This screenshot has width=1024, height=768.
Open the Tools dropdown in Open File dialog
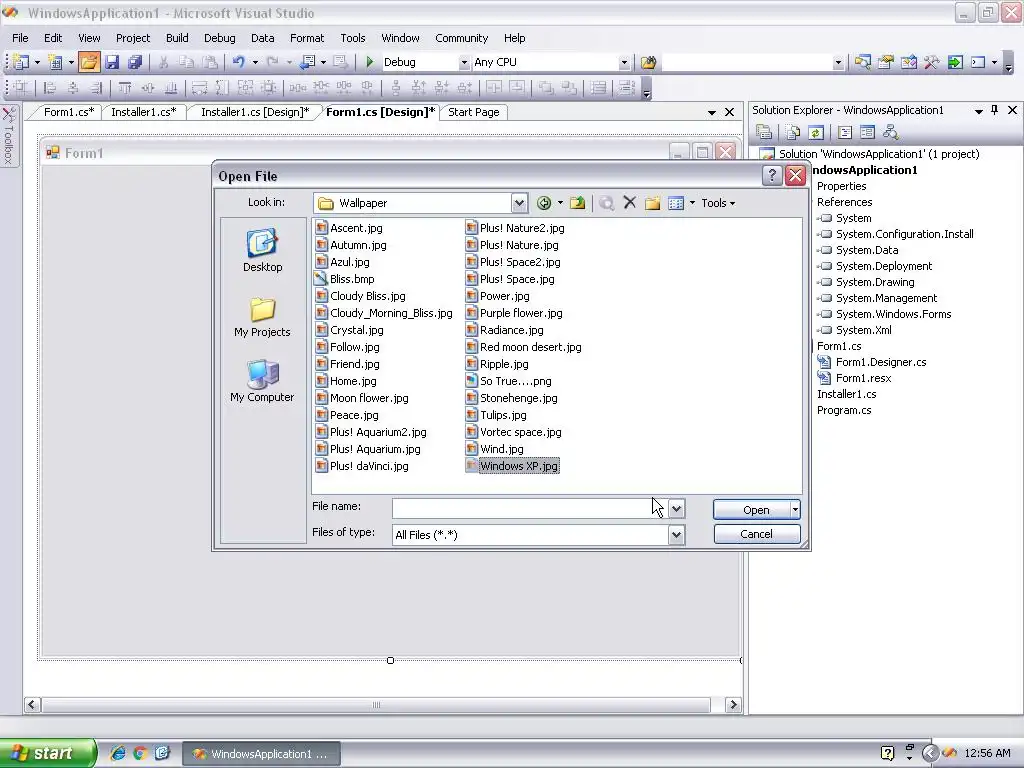[718, 203]
